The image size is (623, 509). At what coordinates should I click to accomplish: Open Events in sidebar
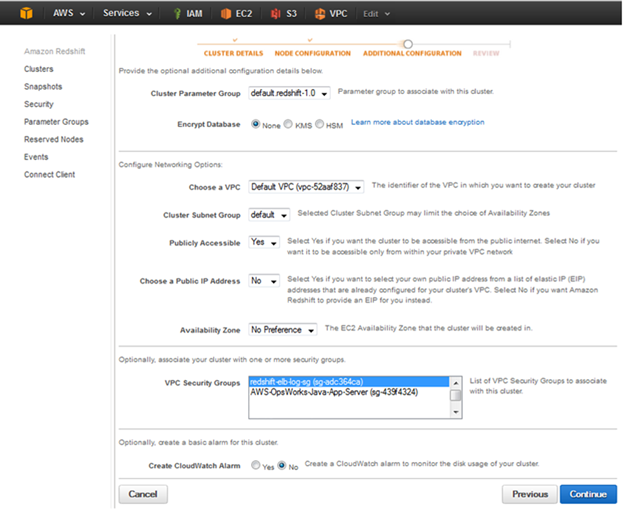pos(36,157)
